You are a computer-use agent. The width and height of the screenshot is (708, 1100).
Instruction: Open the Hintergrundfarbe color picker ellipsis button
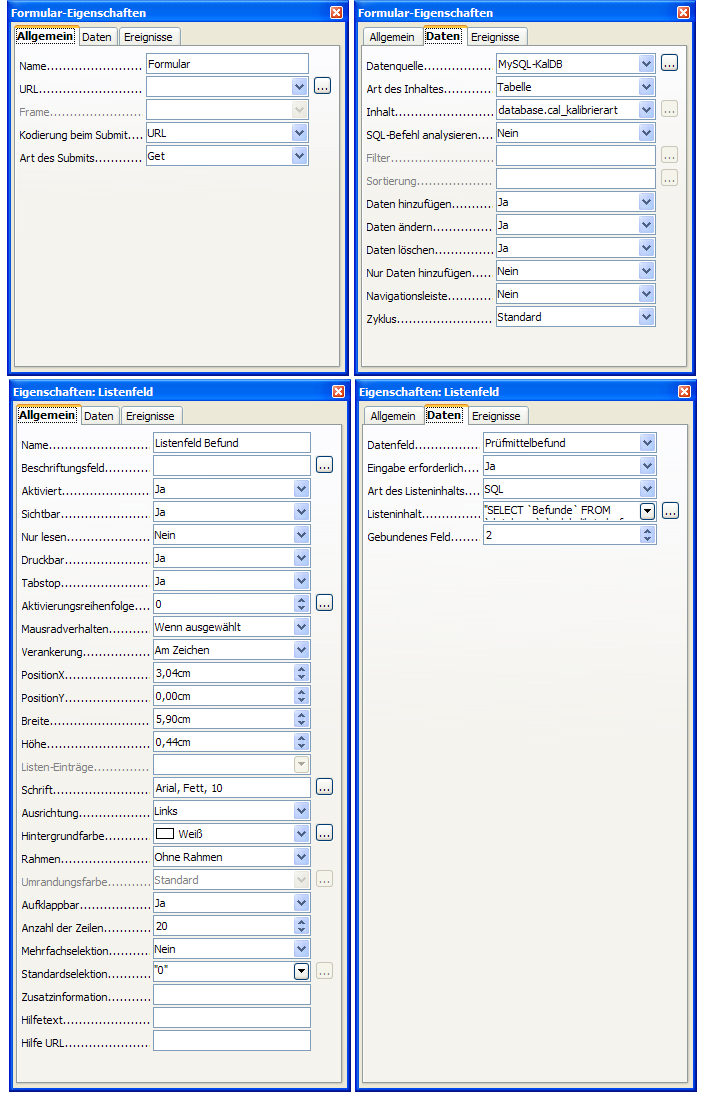(x=324, y=833)
